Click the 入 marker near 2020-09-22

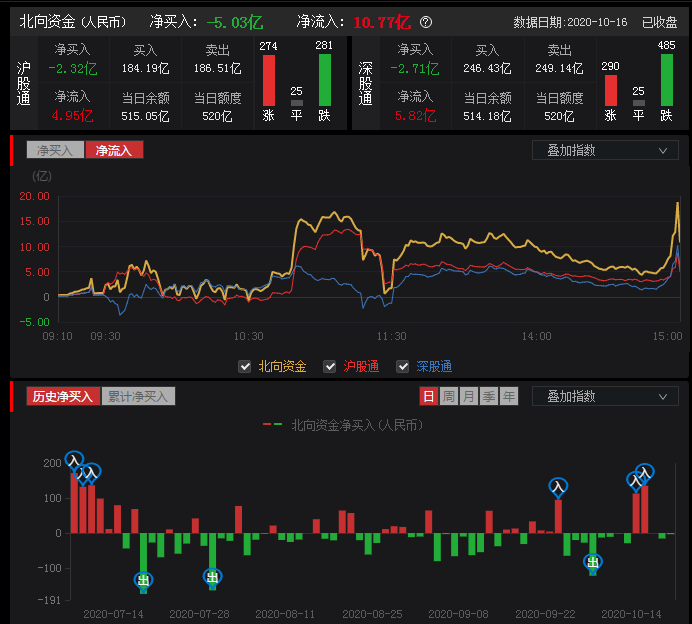[558, 487]
